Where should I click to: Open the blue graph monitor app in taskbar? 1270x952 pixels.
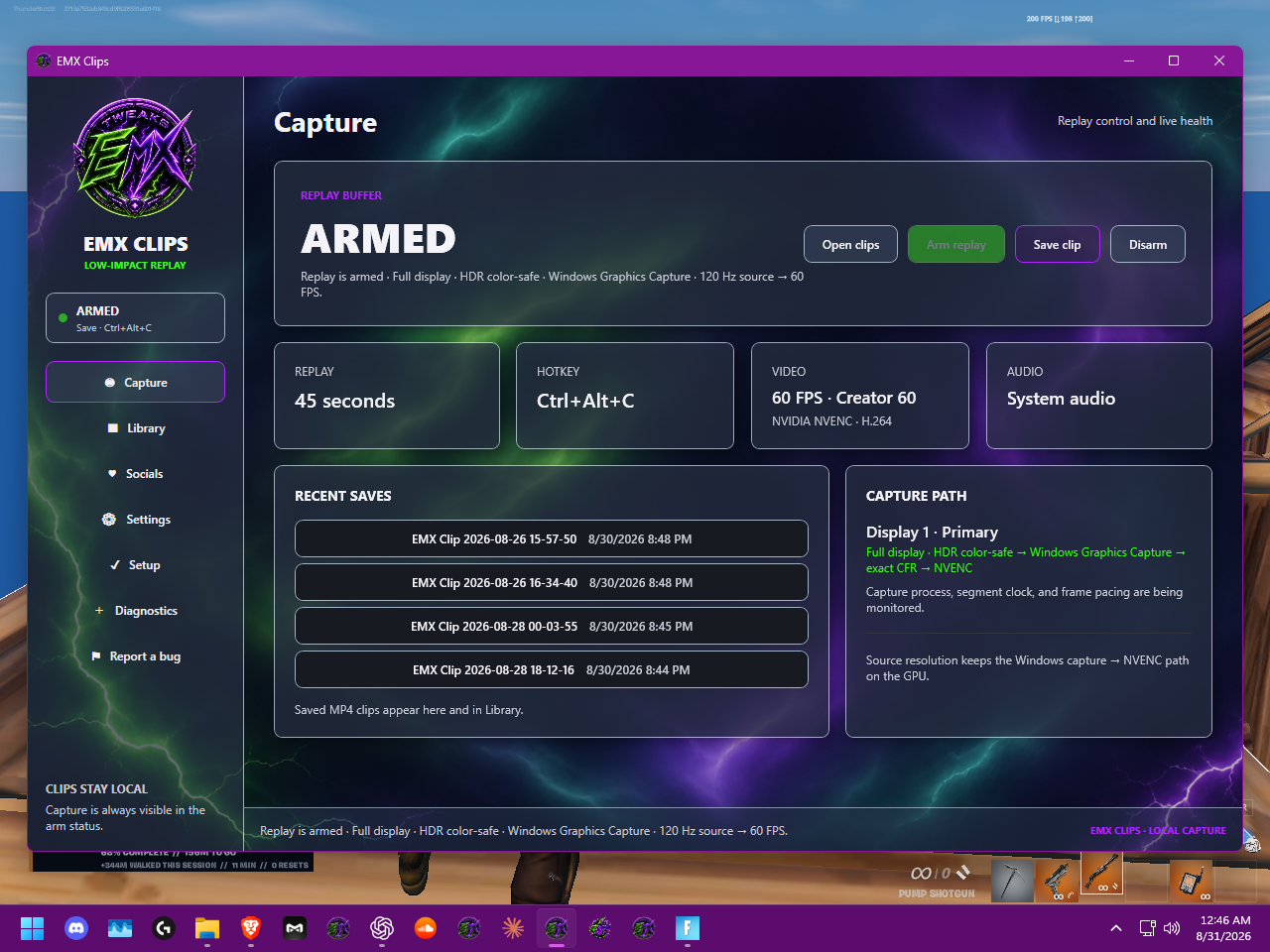(x=120, y=928)
